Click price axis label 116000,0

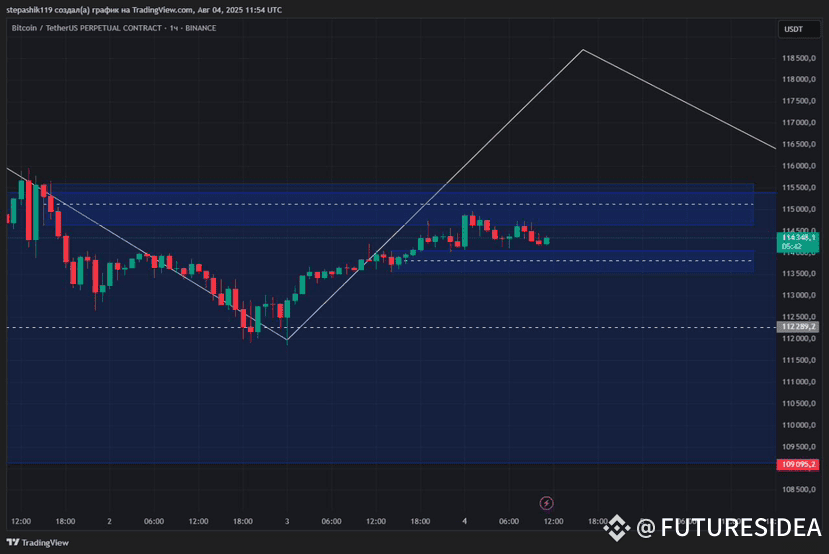[799, 166]
